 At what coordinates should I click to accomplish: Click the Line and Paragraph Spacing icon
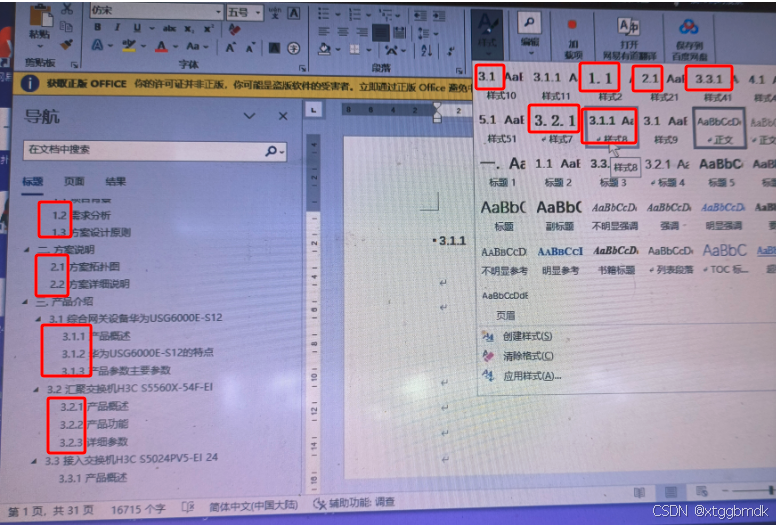[x=424, y=33]
